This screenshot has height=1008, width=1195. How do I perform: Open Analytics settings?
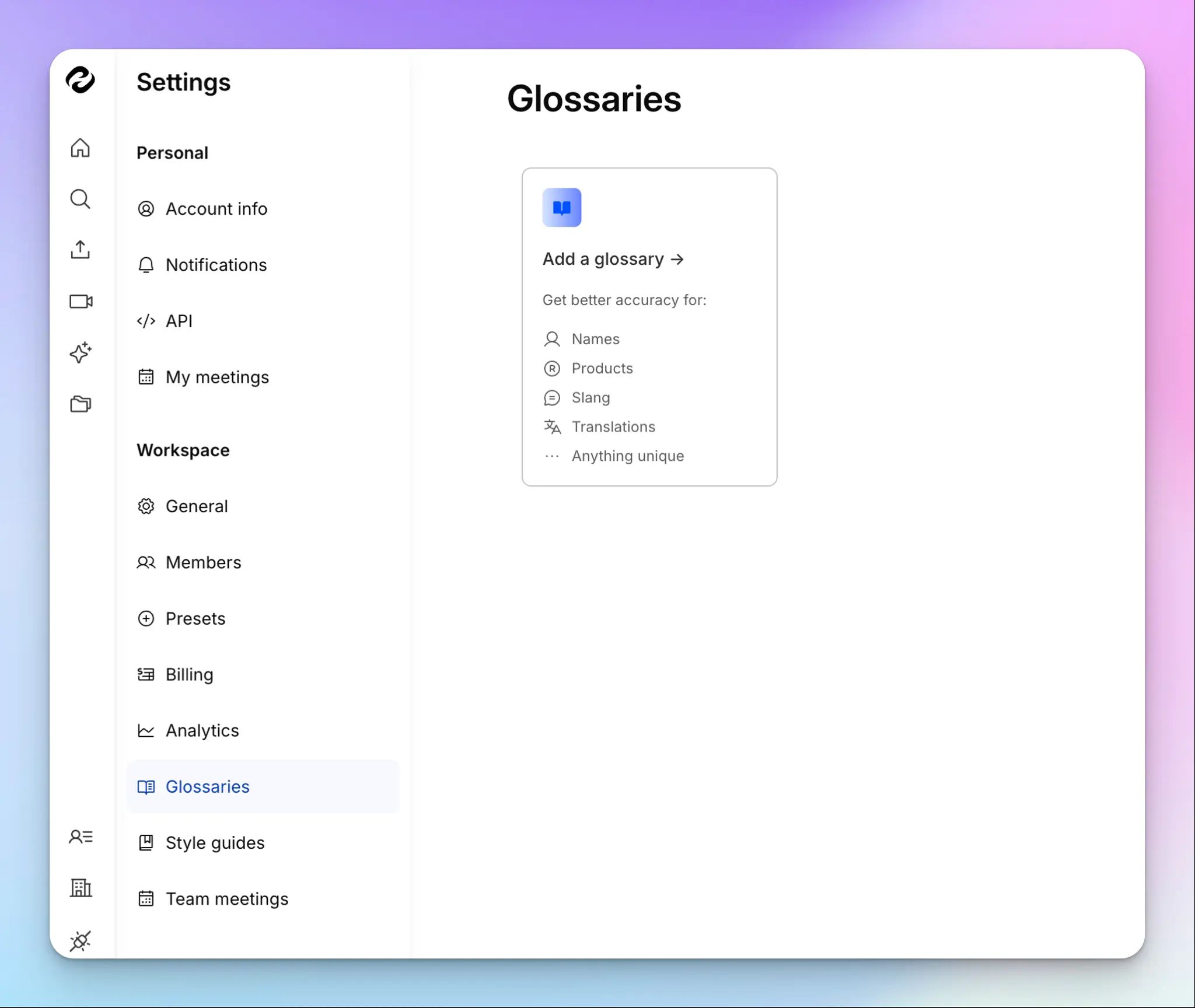click(202, 730)
